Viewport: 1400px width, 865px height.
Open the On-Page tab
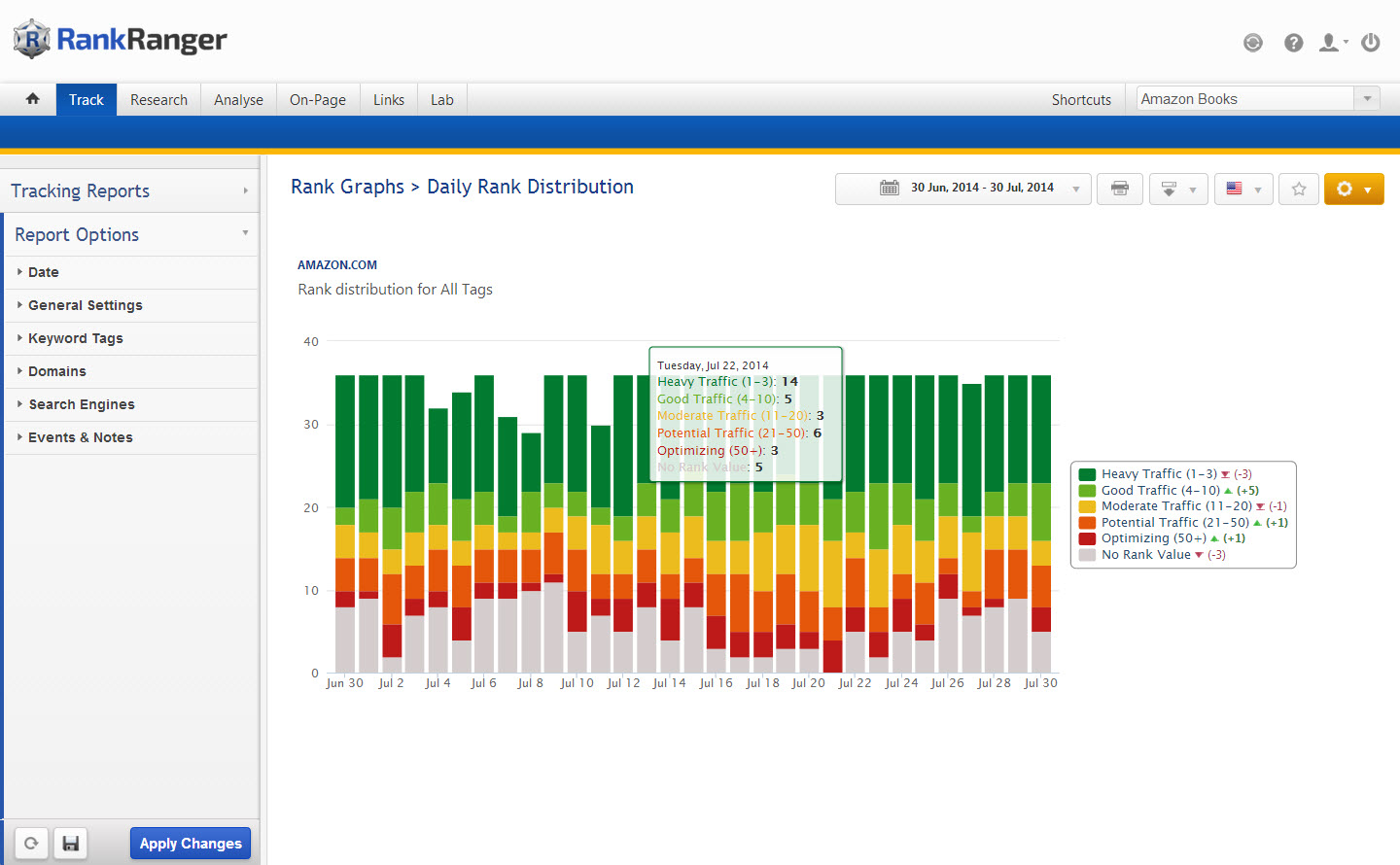coord(317,100)
